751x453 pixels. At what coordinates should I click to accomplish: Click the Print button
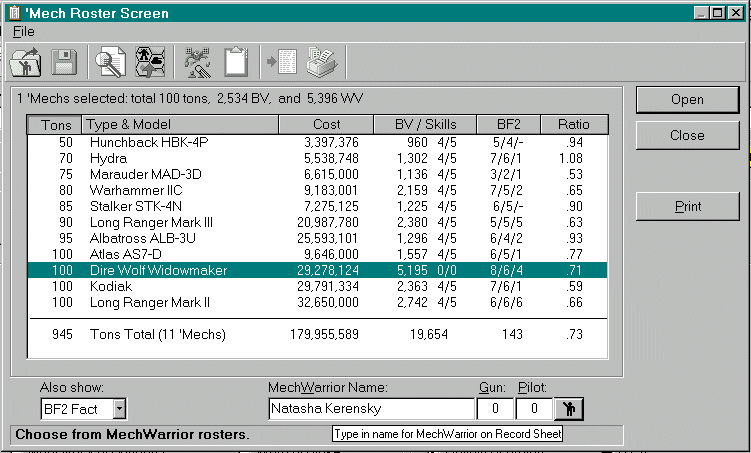pyautogui.click(x=687, y=206)
